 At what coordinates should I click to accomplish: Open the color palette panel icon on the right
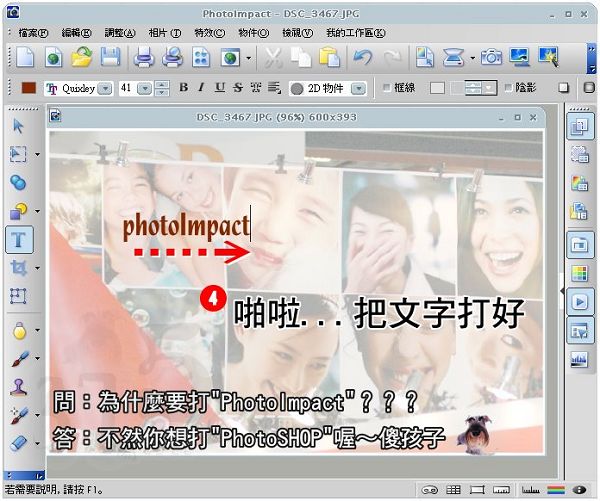579,273
